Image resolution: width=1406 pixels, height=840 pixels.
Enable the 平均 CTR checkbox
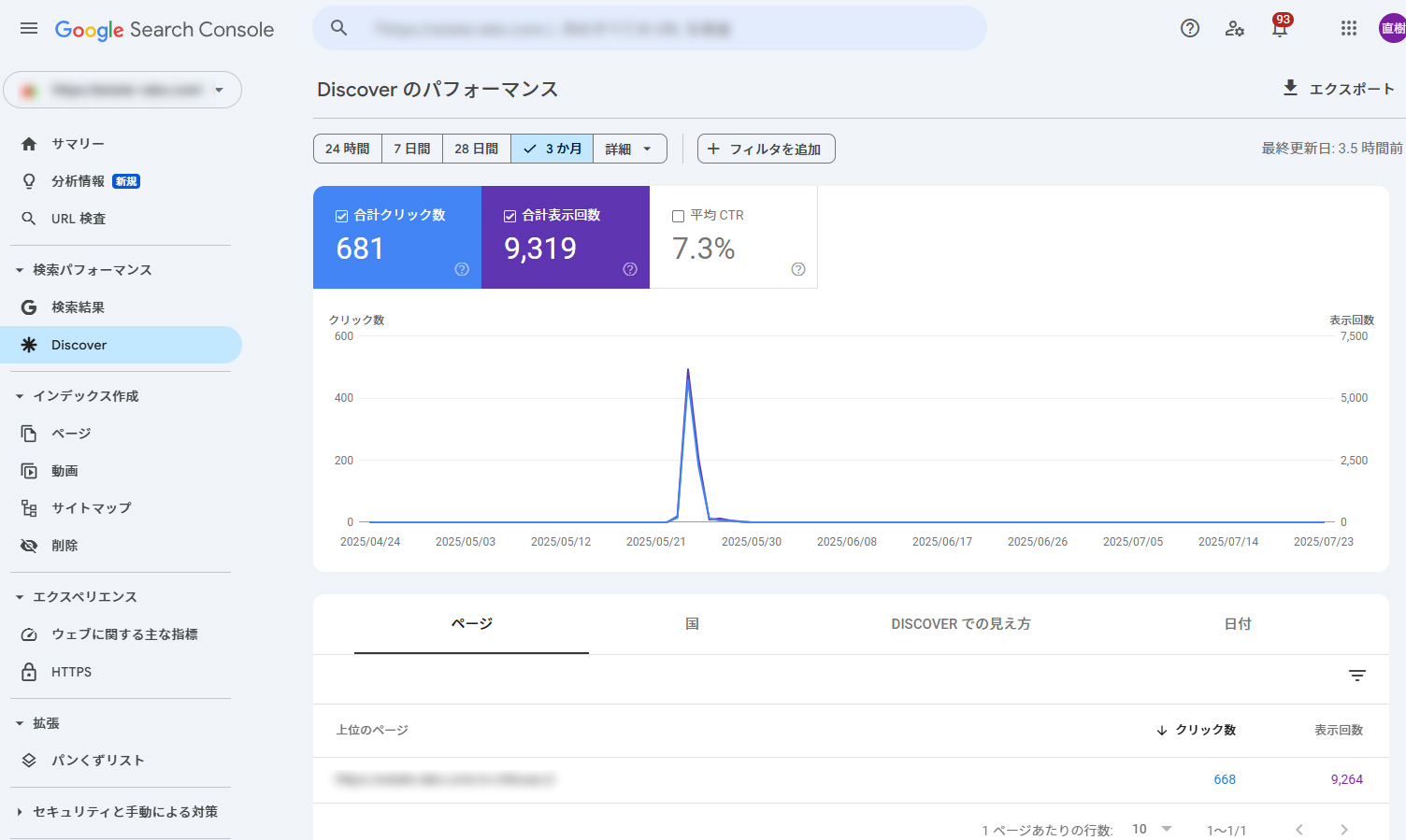click(x=679, y=216)
